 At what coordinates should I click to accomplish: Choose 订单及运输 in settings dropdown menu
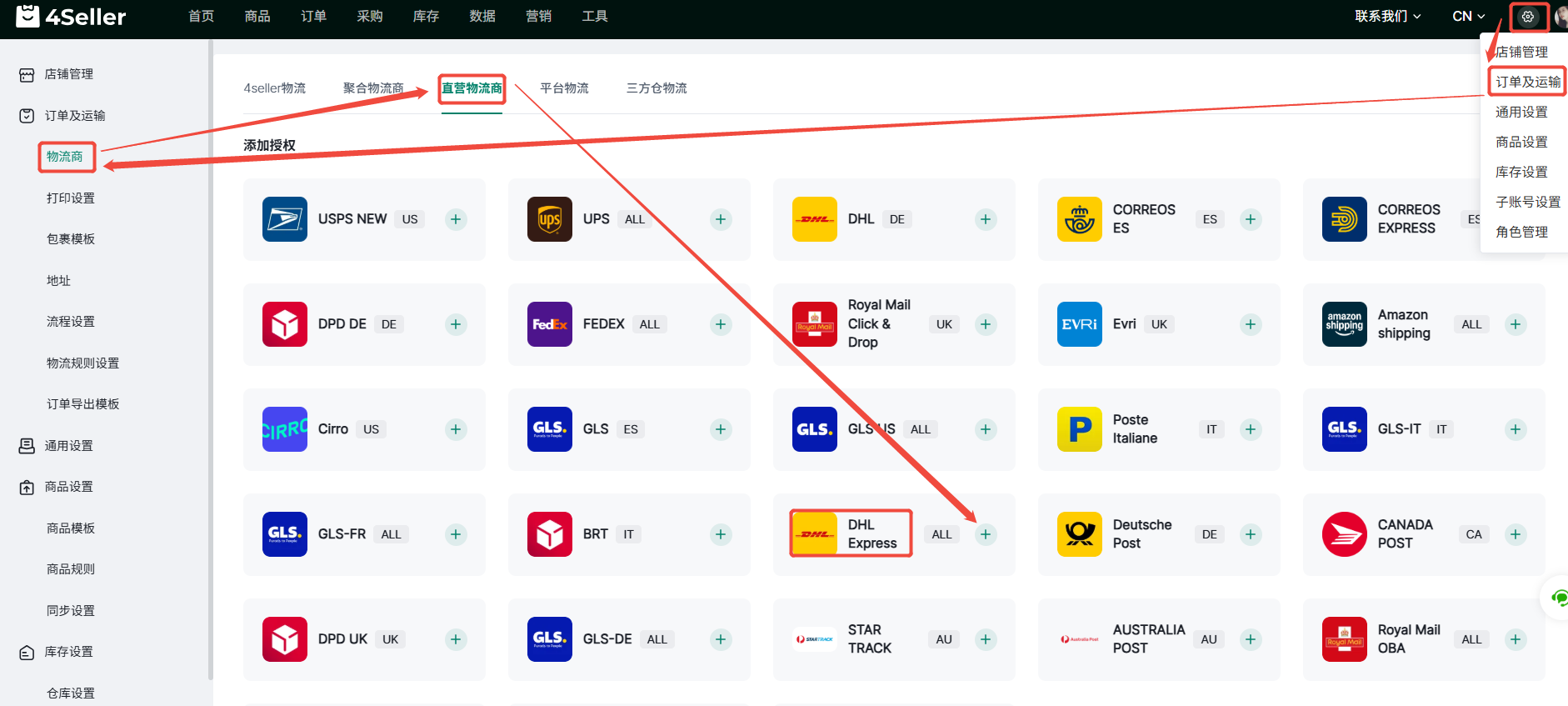point(1528,82)
